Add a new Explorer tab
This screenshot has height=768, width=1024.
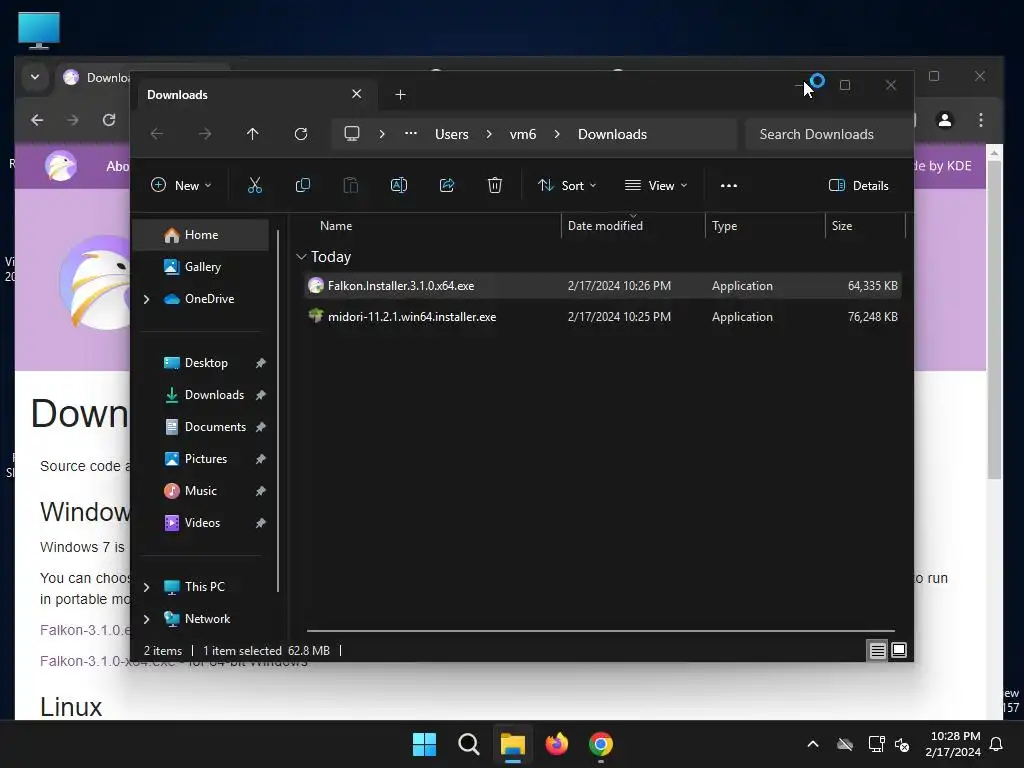pyautogui.click(x=400, y=95)
